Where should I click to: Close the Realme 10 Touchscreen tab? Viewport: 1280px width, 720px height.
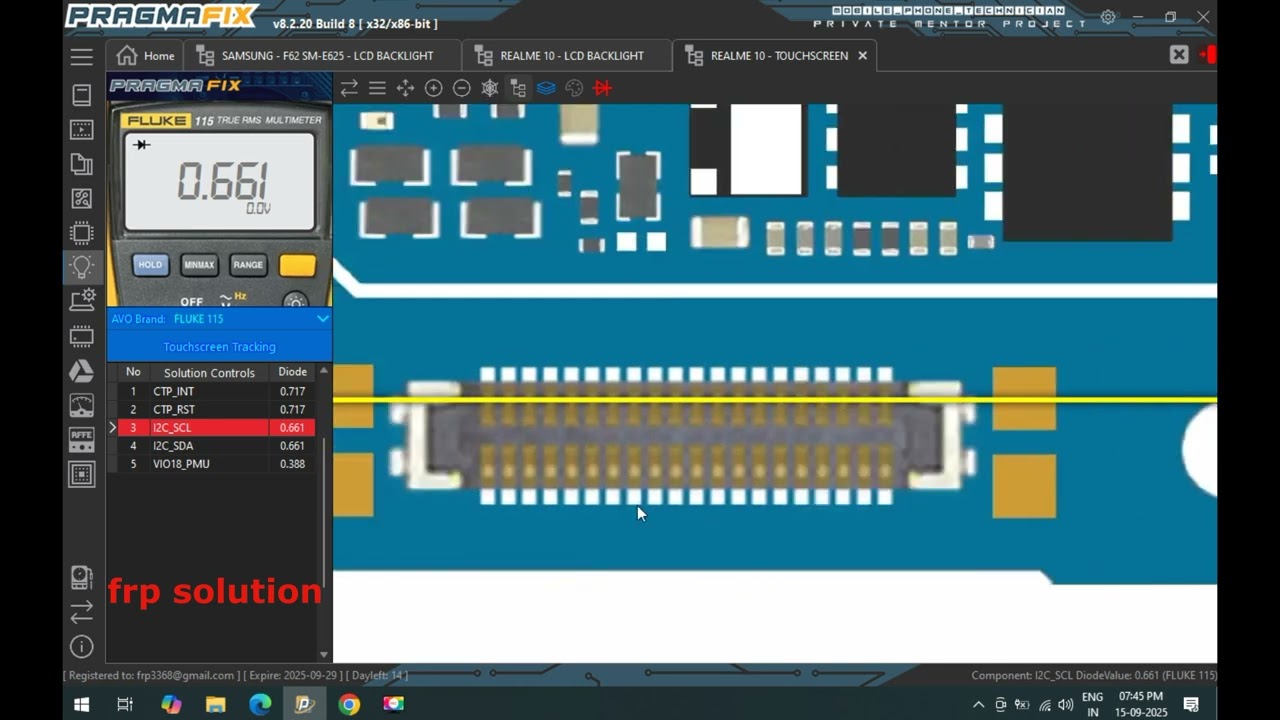(862, 56)
